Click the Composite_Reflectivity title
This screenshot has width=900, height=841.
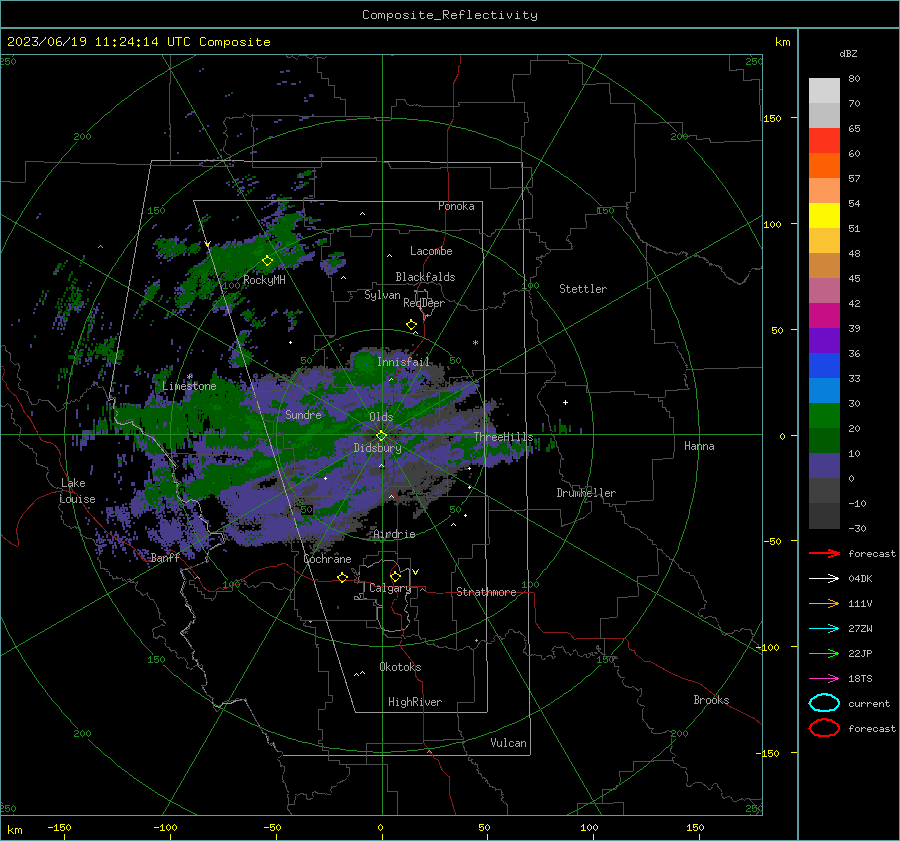click(450, 15)
